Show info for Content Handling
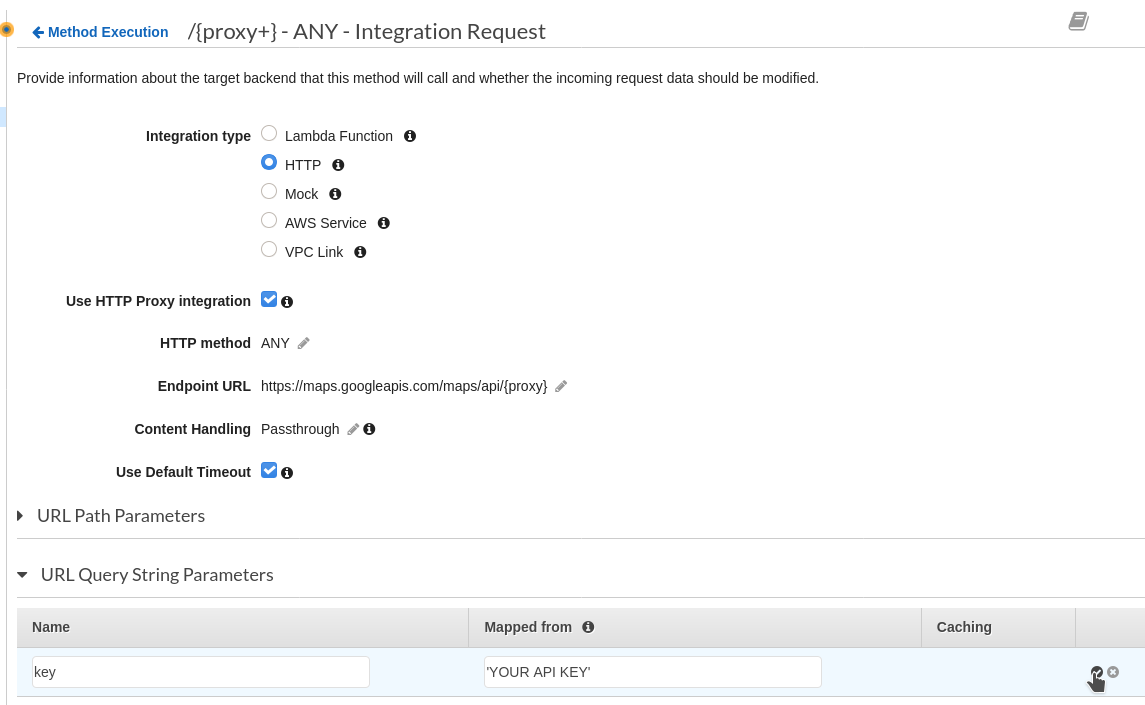Image resolution: width=1145 pixels, height=705 pixels. coord(369,429)
